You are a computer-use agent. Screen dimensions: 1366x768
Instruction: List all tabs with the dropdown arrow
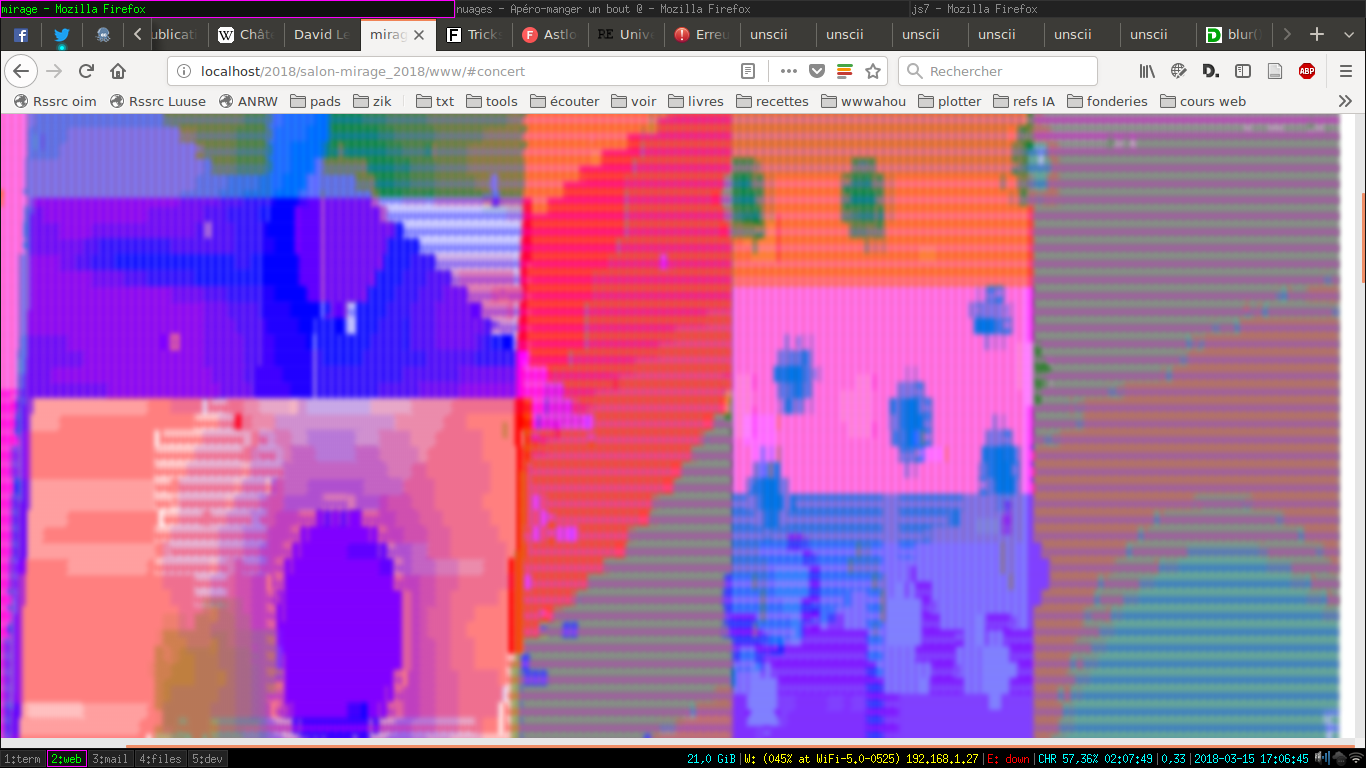1348,34
